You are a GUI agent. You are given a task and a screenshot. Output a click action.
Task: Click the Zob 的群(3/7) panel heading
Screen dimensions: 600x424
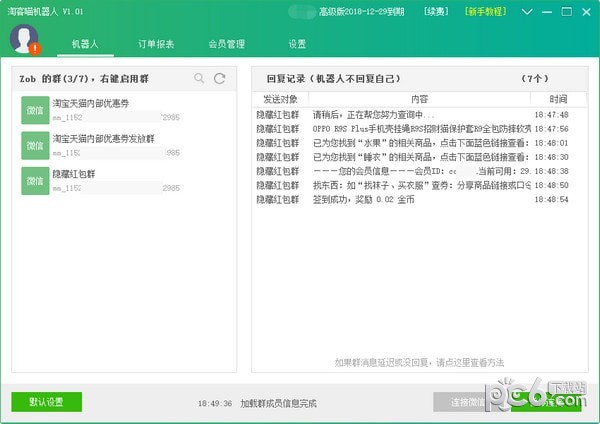pos(84,79)
